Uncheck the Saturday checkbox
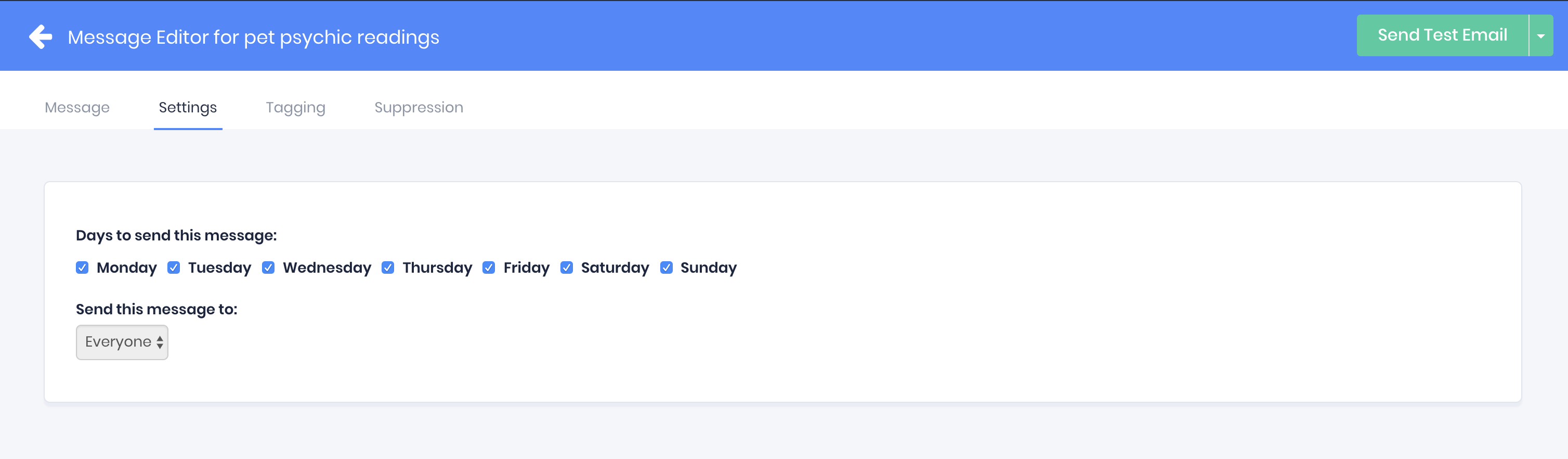 click(x=567, y=267)
